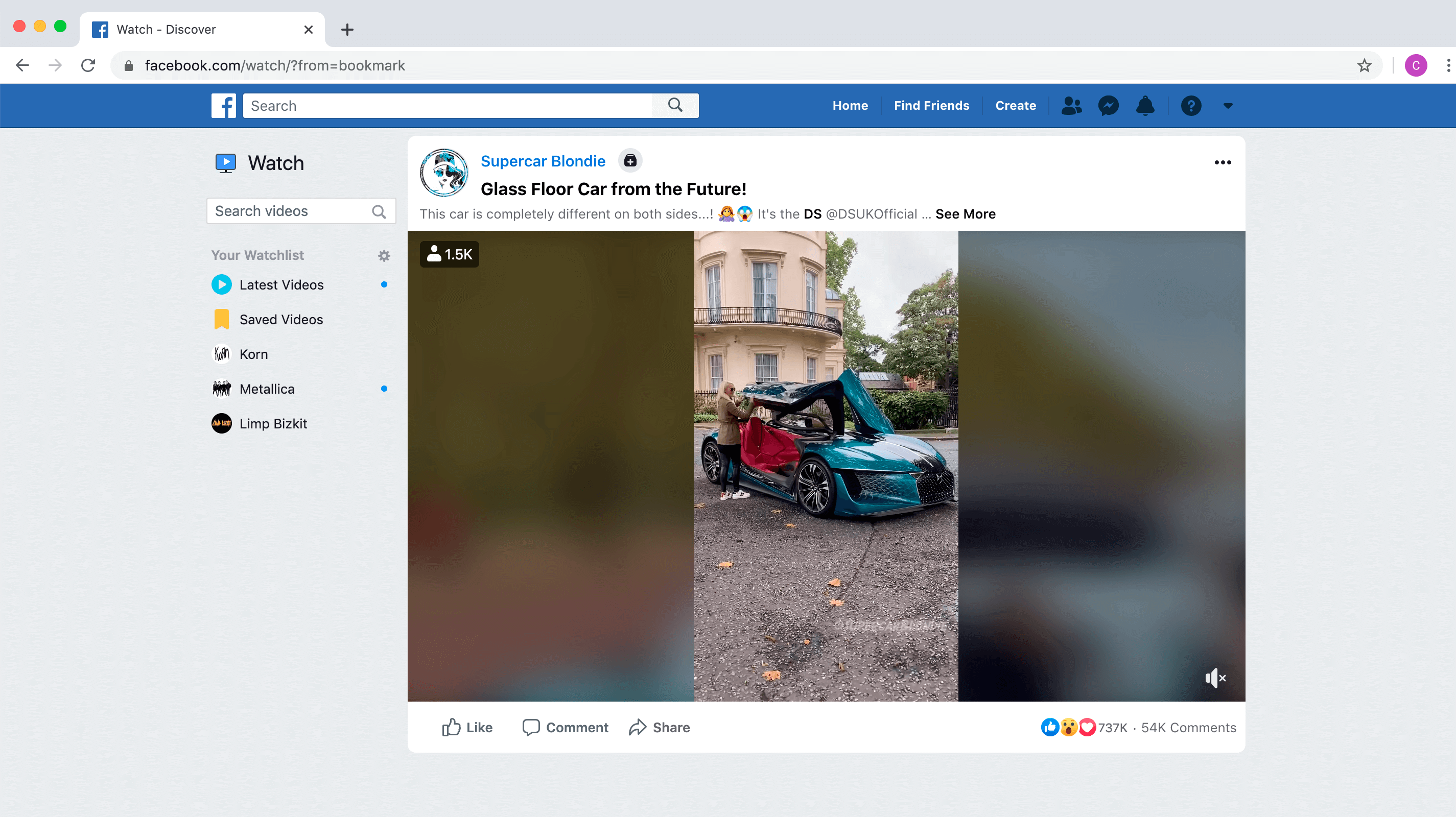The height and width of the screenshot is (817, 1456).
Task: Open Latest Videos in the Watchlist
Action: click(x=281, y=285)
